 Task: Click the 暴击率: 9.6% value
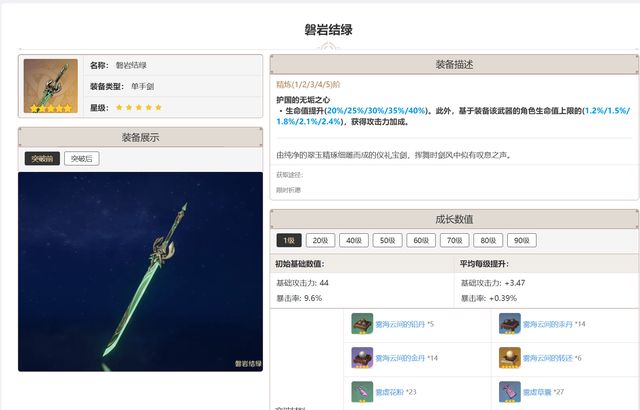(299, 298)
